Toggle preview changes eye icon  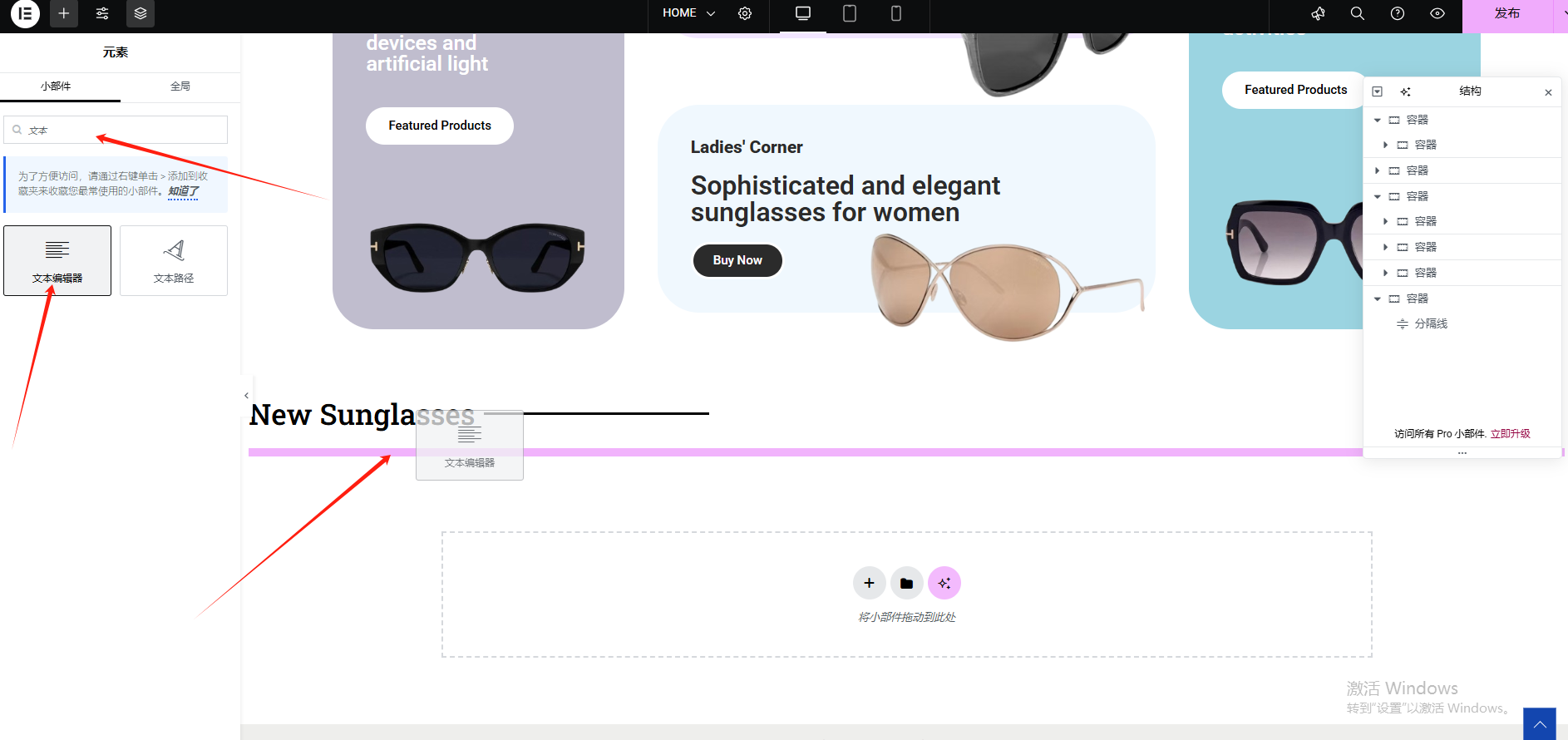coord(1437,14)
